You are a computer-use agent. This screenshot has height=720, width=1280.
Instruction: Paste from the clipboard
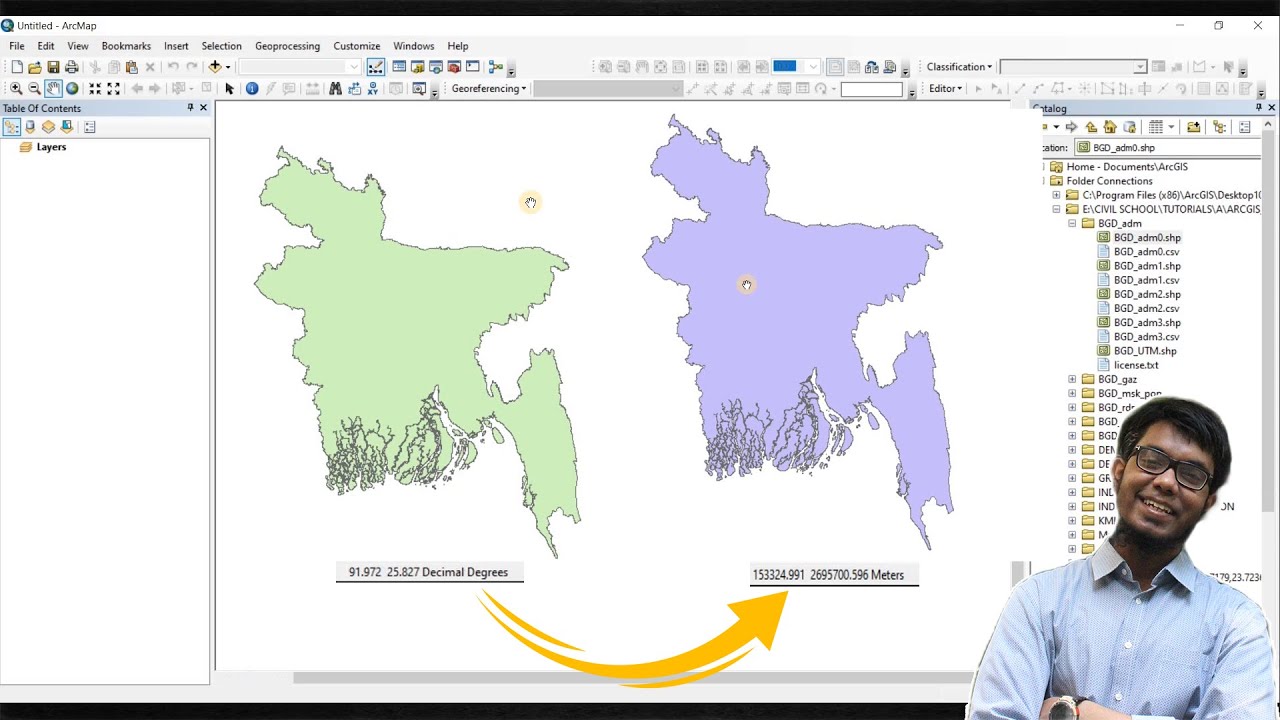(x=131, y=67)
